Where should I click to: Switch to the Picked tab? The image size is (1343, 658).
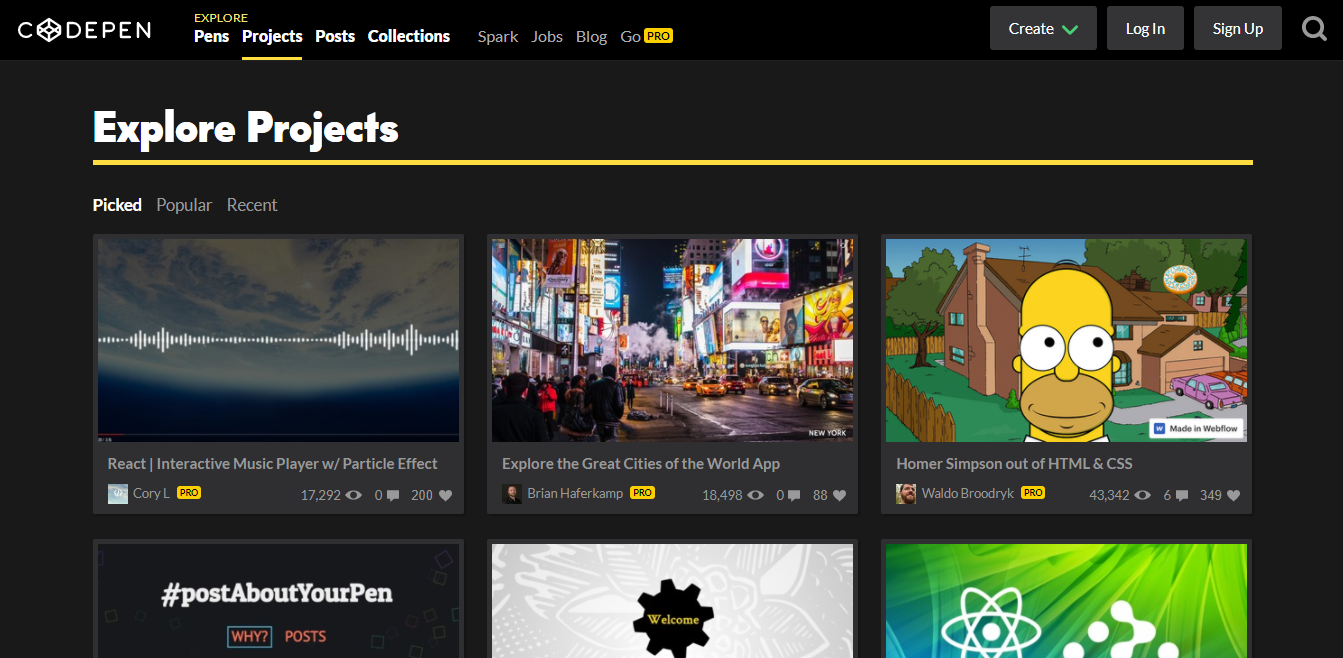point(117,205)
